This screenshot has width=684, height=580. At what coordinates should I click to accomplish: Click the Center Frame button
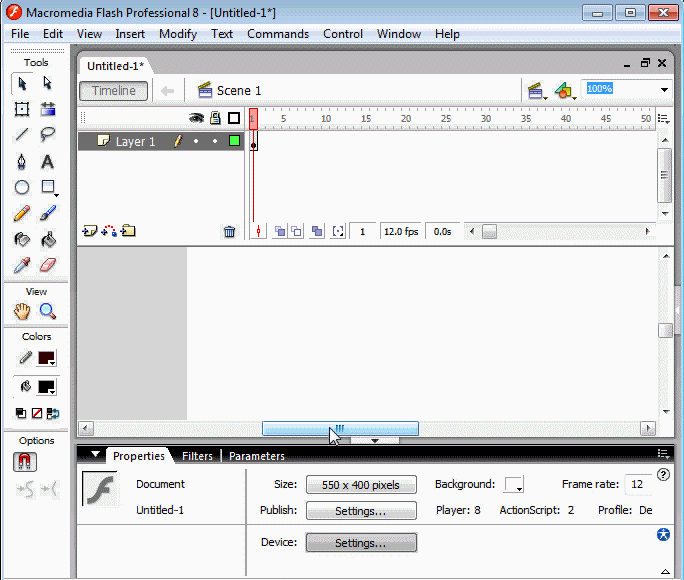(259, 231)
